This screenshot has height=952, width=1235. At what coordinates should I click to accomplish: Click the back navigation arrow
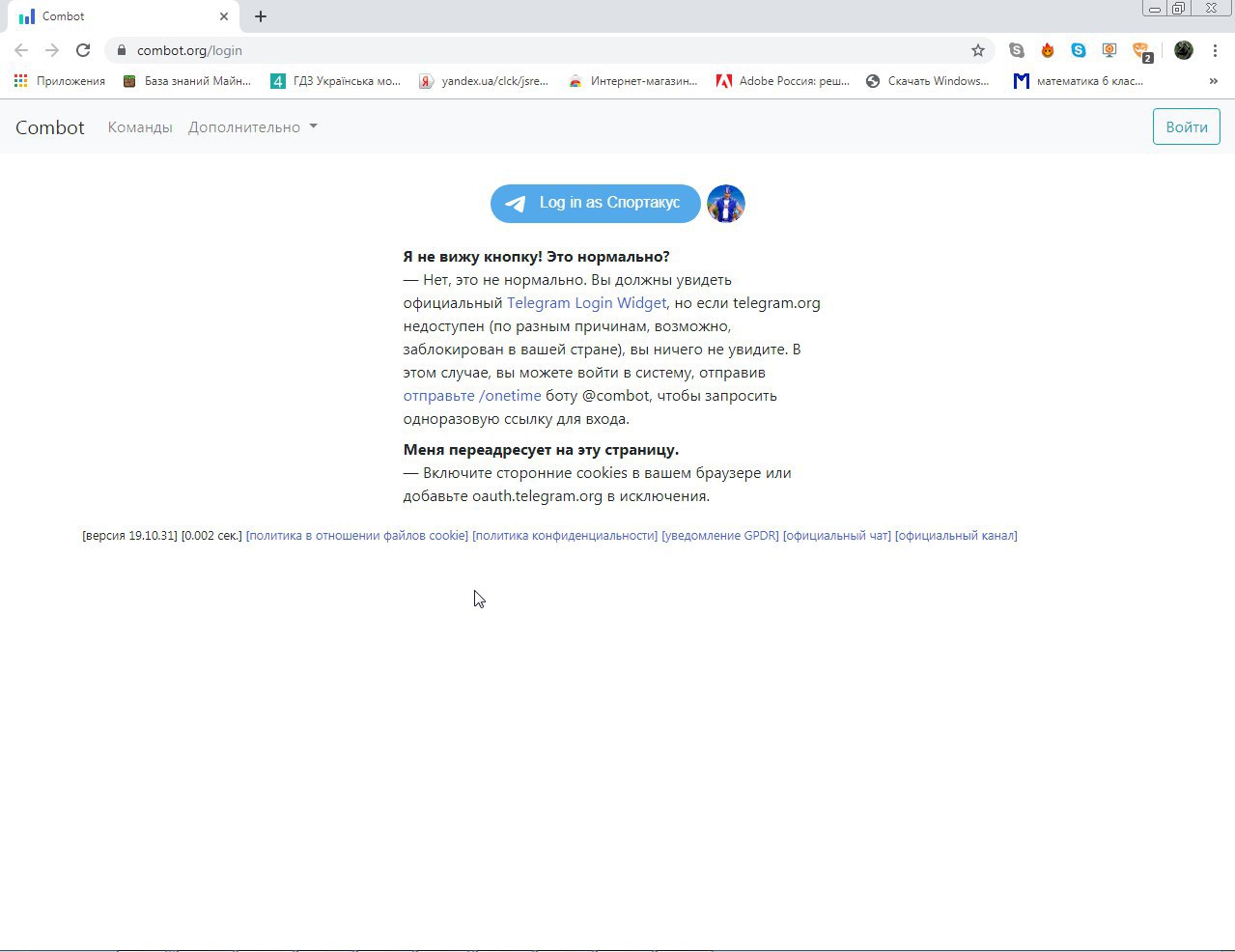[x=21, y=50]
